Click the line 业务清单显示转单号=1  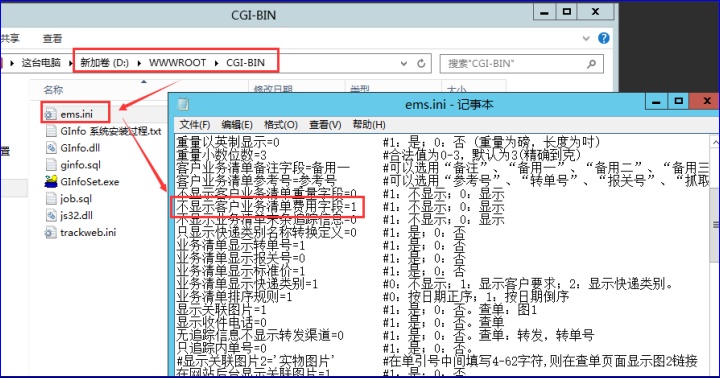[x=241, y=245]
